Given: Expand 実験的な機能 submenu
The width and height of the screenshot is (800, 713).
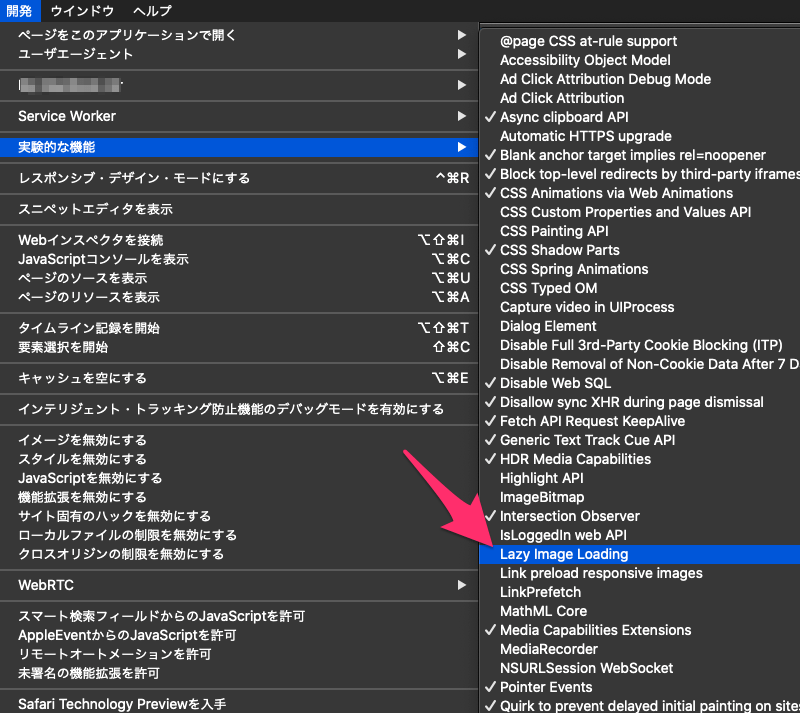Looking at the screenshot, I should pyautogui.click(x=239, y=147).
